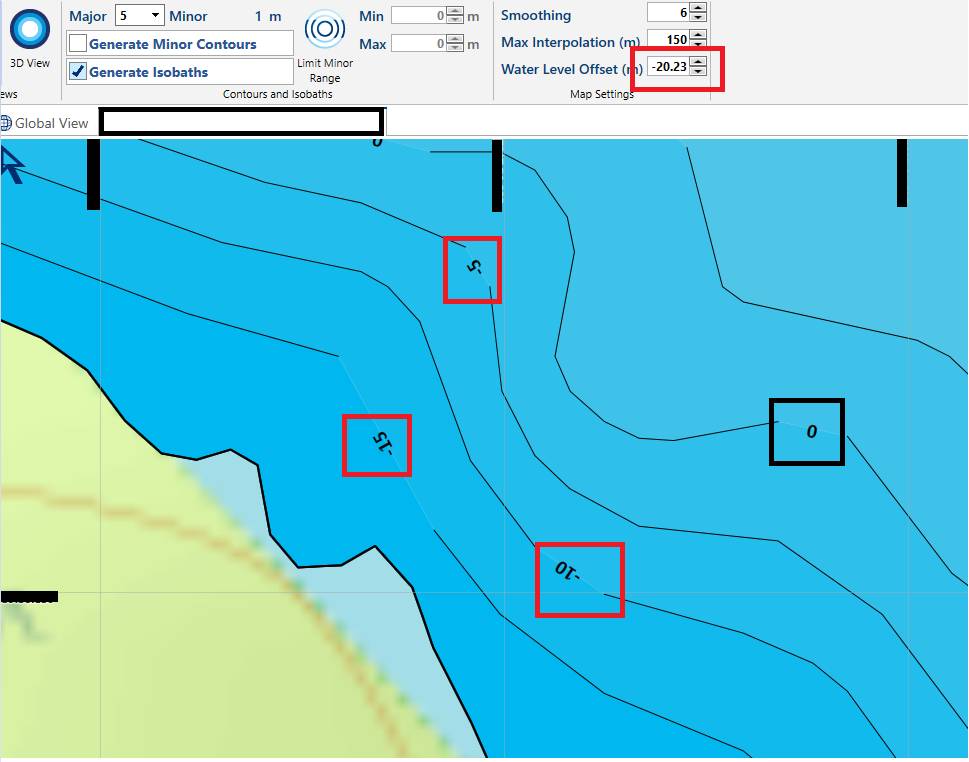969x762 pixels.
Task: Click the Max range input field
Action: pyautogui.click(x=418, y=44)
